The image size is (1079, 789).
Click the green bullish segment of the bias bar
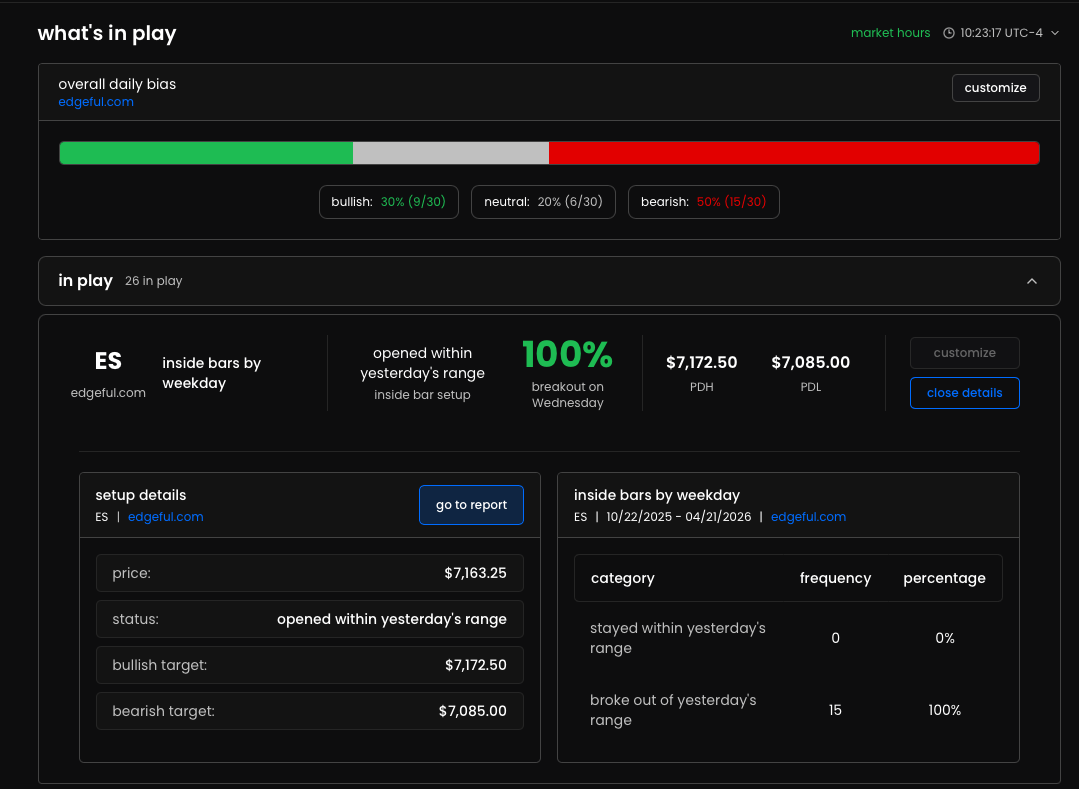206,153
